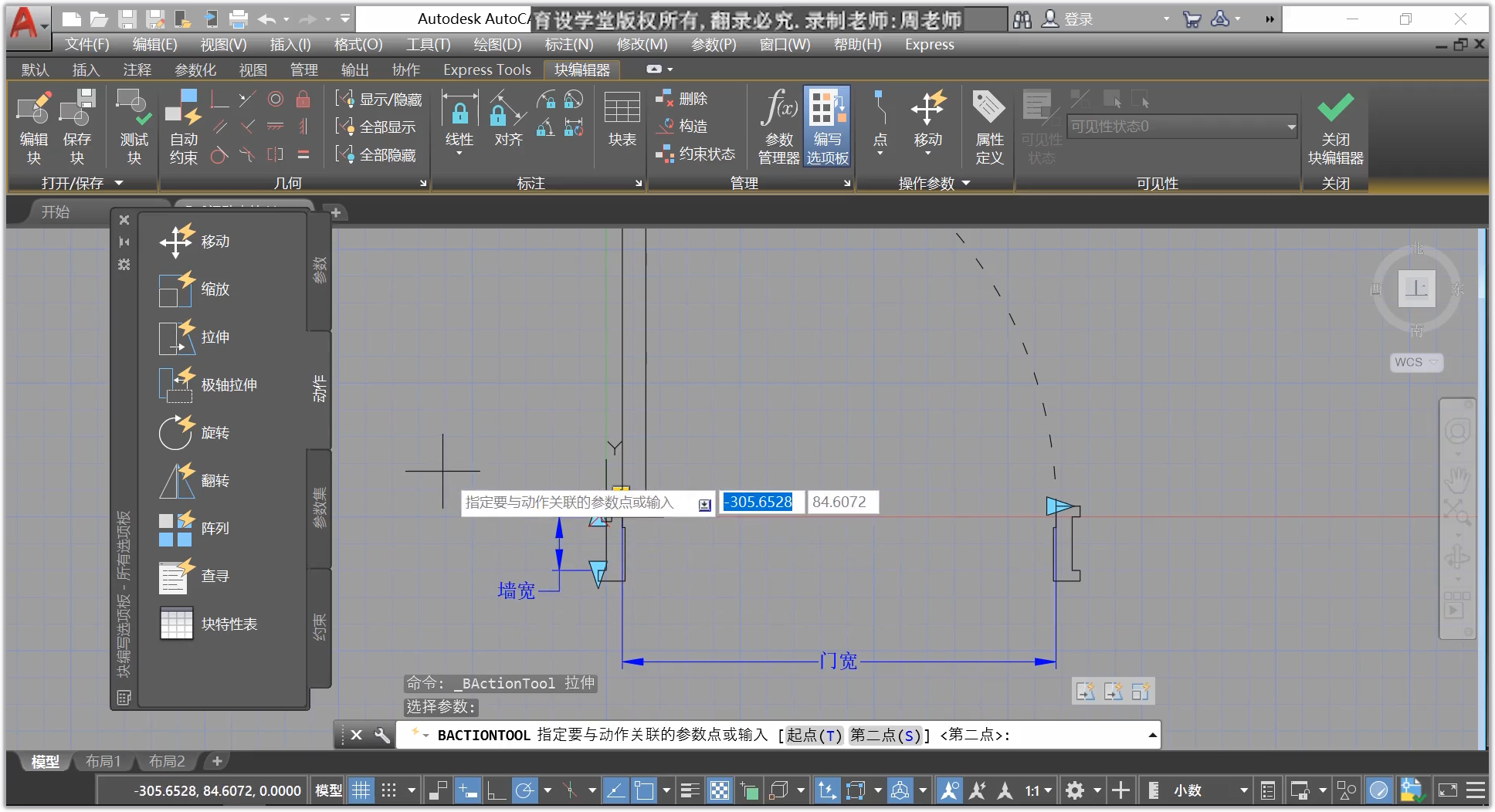
Task: Click the Delete constraint (删除) icon
Action: 682,99
